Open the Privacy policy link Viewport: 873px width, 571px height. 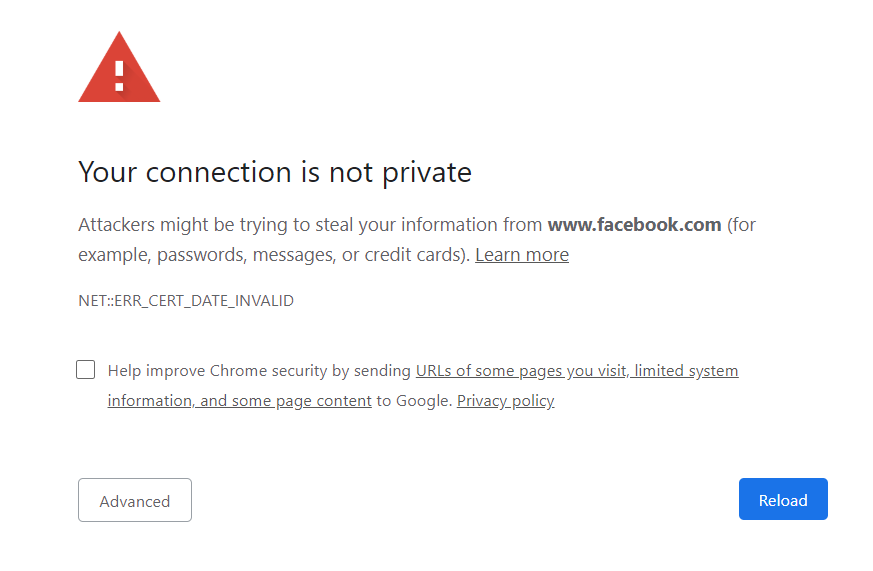point(505,401)
